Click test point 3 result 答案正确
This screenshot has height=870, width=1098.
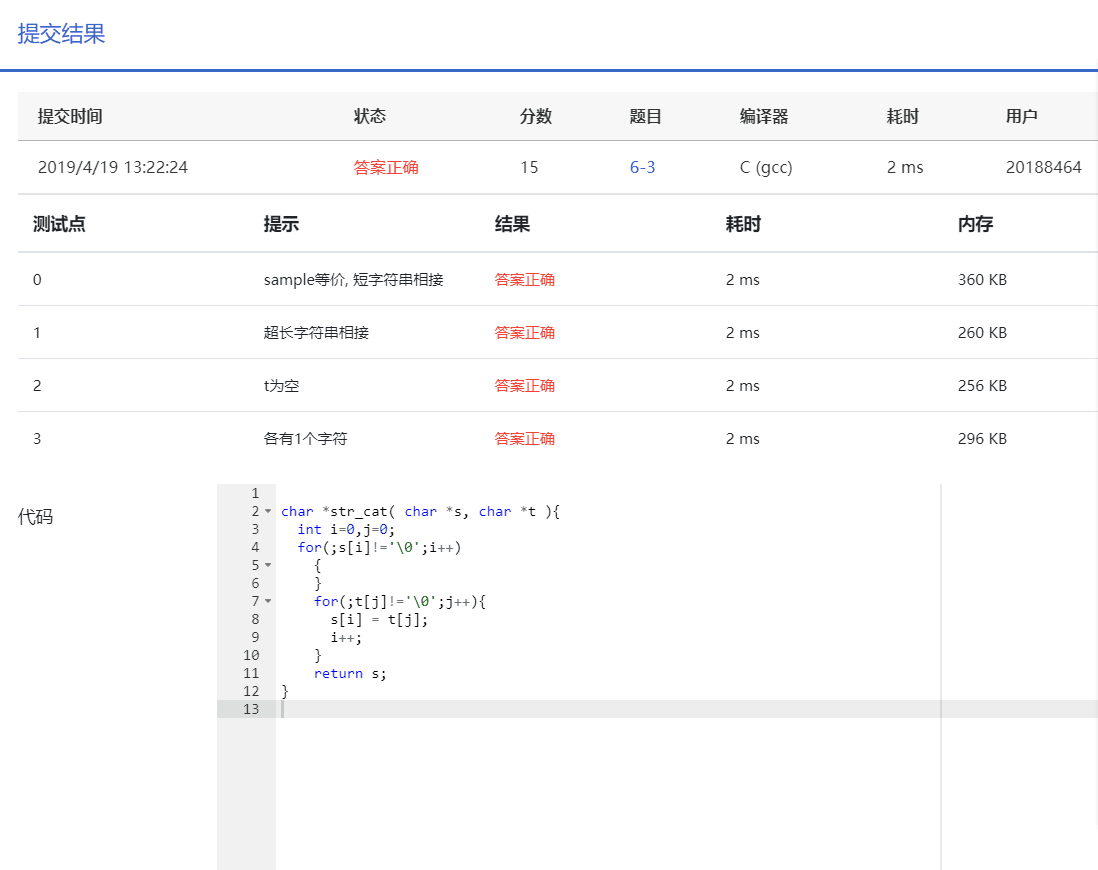point(524,439)
